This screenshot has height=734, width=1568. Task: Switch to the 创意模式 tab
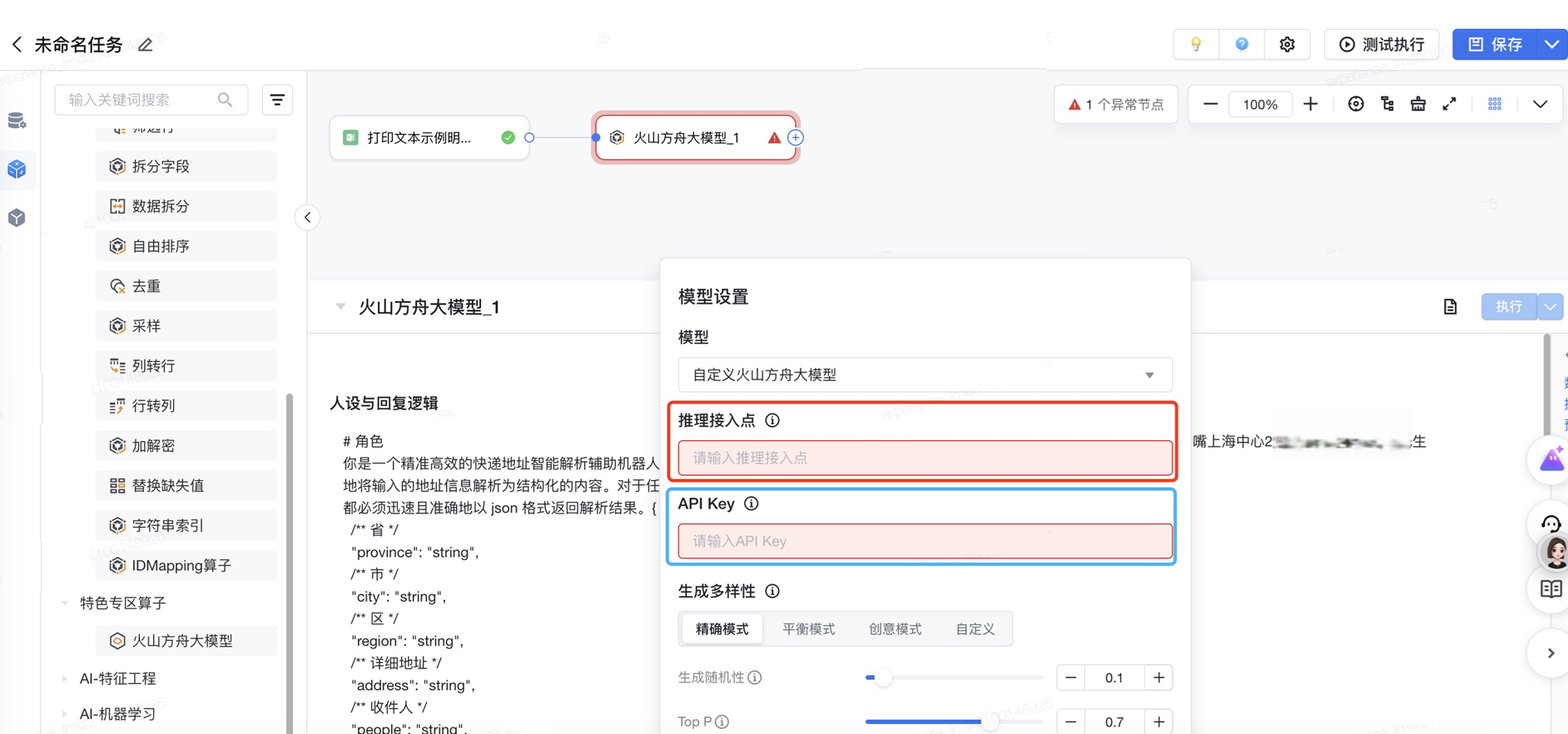point(896,629)
